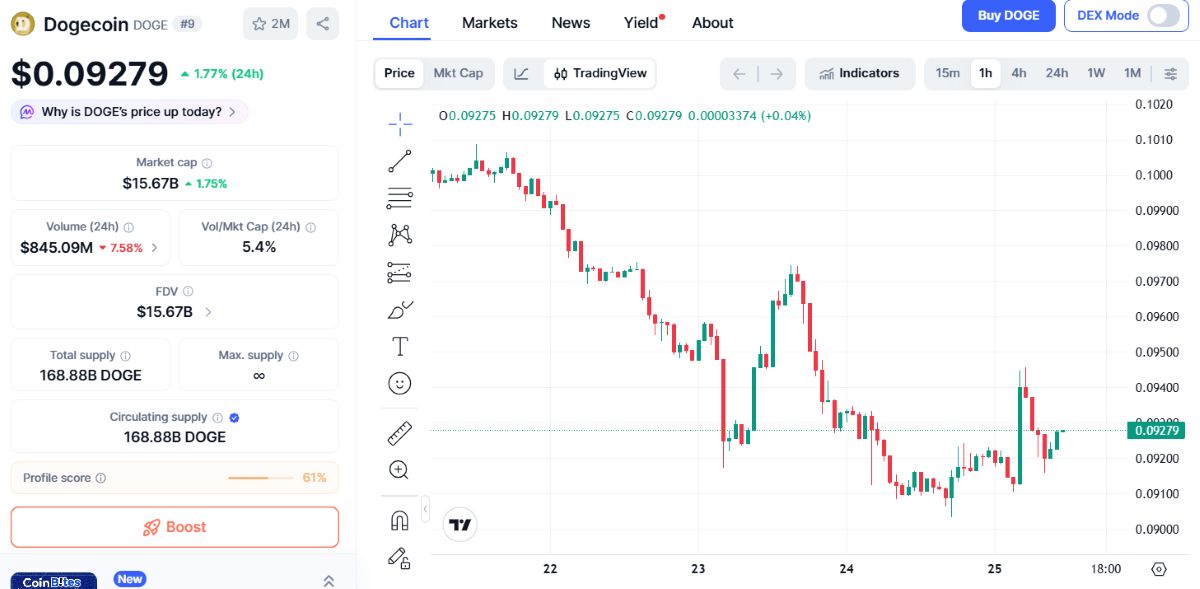Show Market cap info tooltip

[x=207, y=162]
